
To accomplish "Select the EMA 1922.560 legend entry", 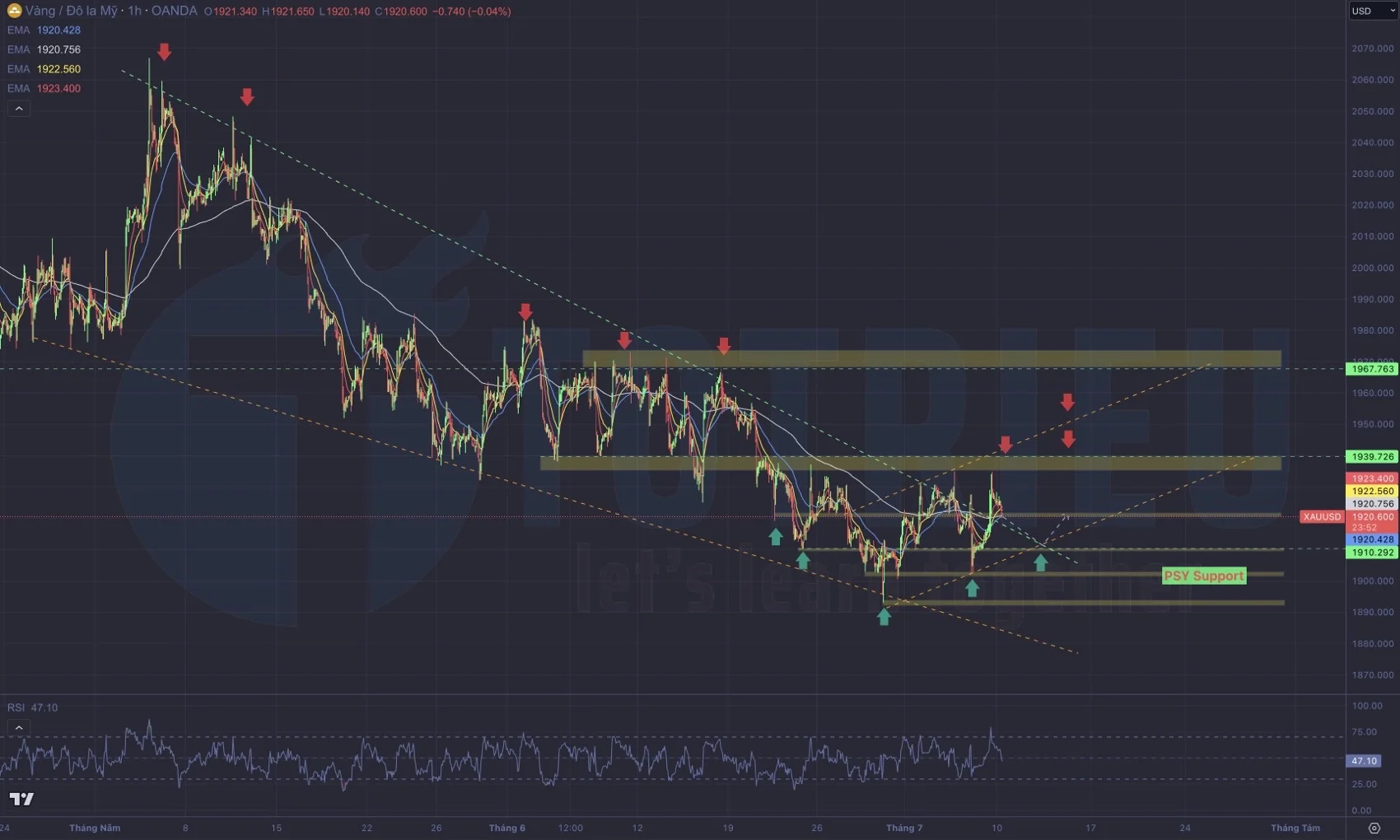I will [x=44, y=69].
